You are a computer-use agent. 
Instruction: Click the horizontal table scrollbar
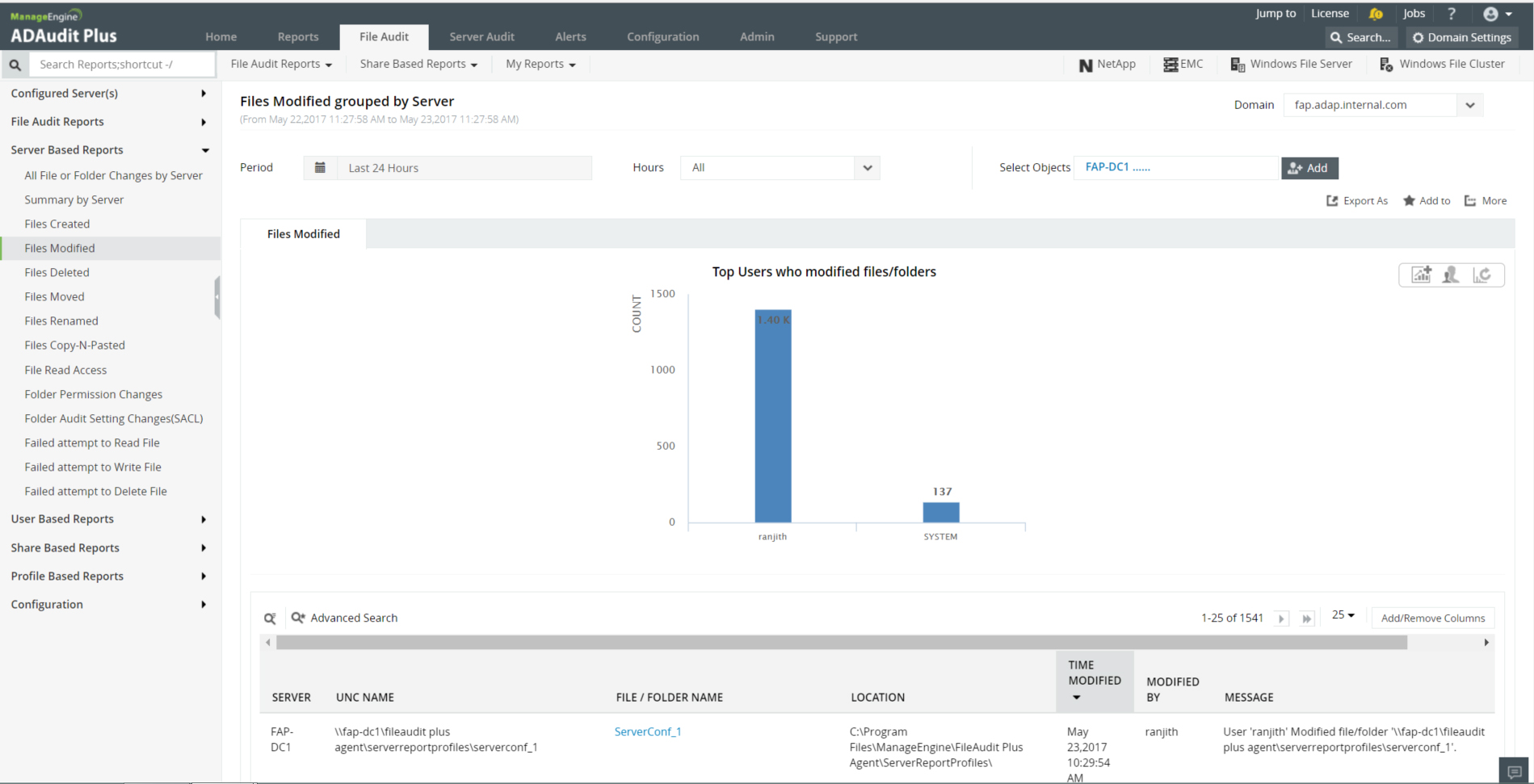pyautogui.click(x=840, y=643)
